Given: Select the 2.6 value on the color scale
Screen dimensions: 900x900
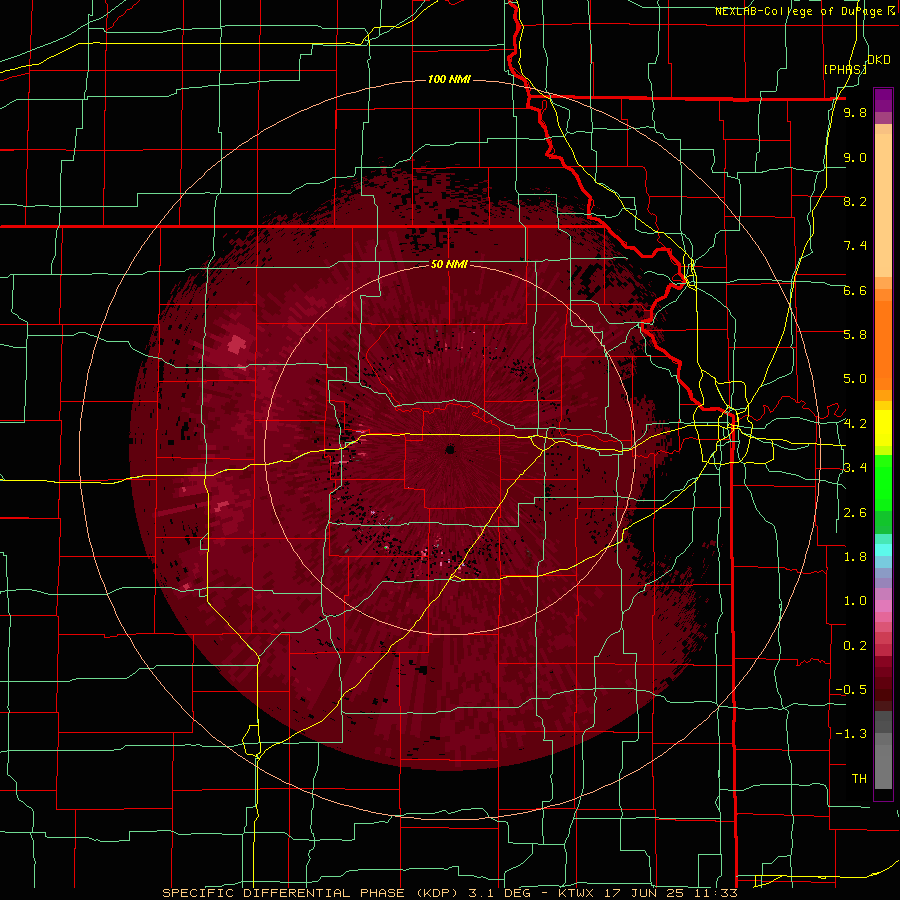Looking at the screenshot, I should (x=855, y=513).
